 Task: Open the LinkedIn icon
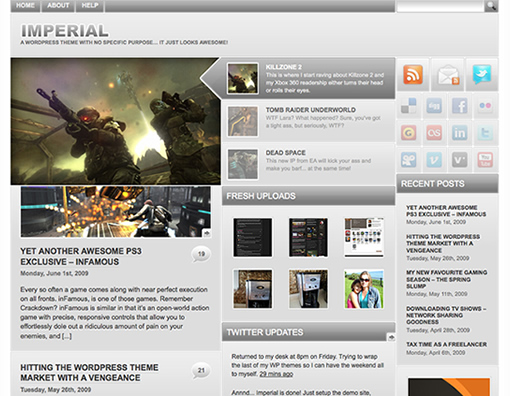point(460,133)
